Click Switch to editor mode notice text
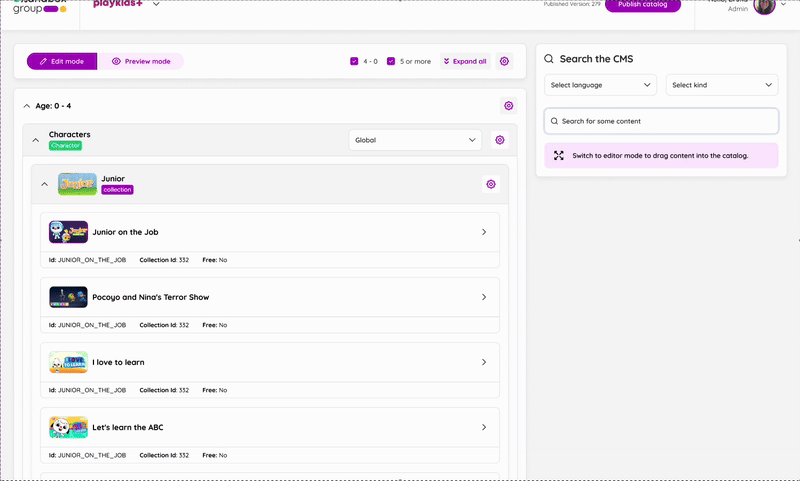800x481 pixels. pyautogui.click(x=660, y=156)
